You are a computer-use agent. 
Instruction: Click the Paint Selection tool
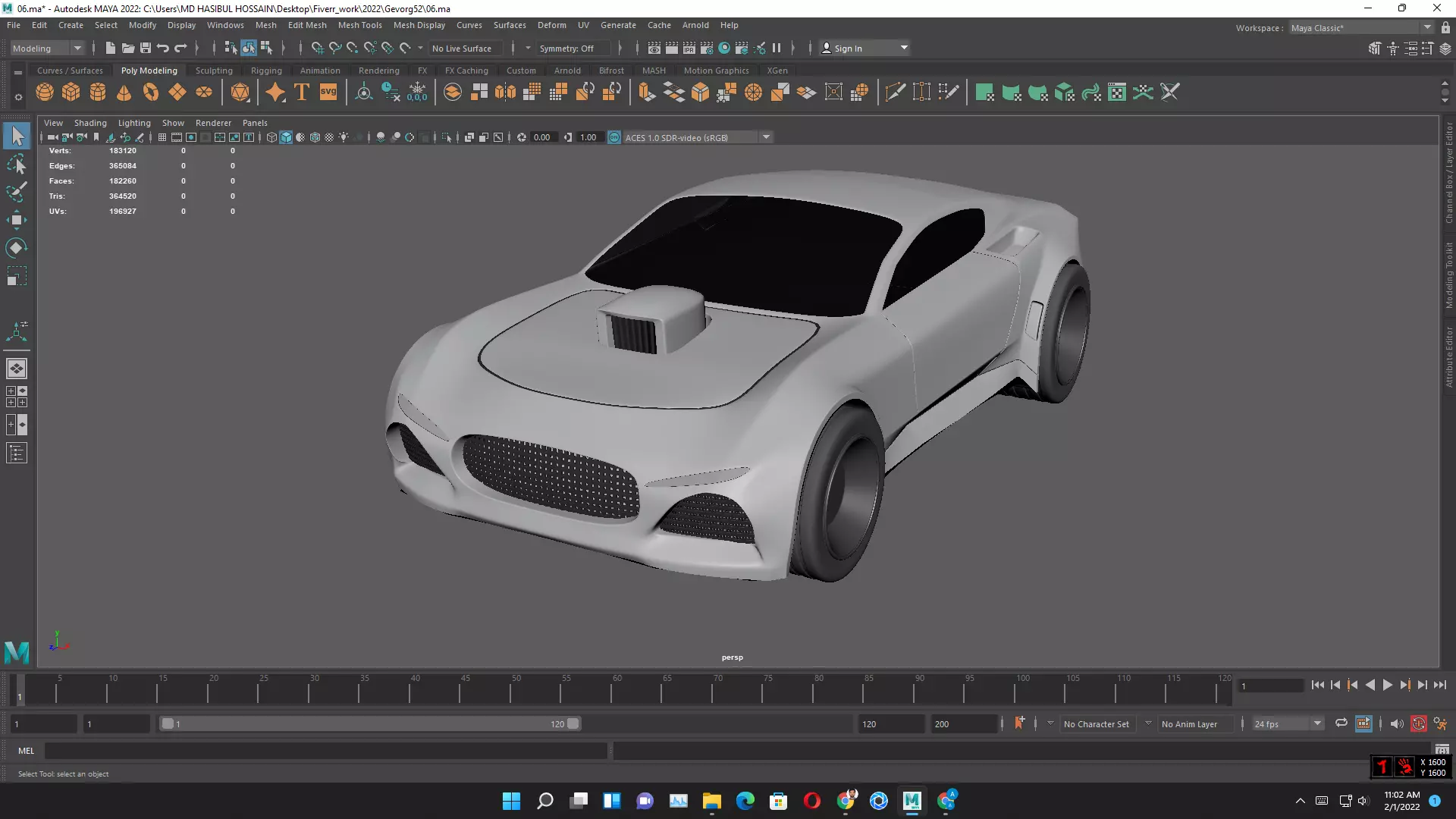[x=16, y=192]
